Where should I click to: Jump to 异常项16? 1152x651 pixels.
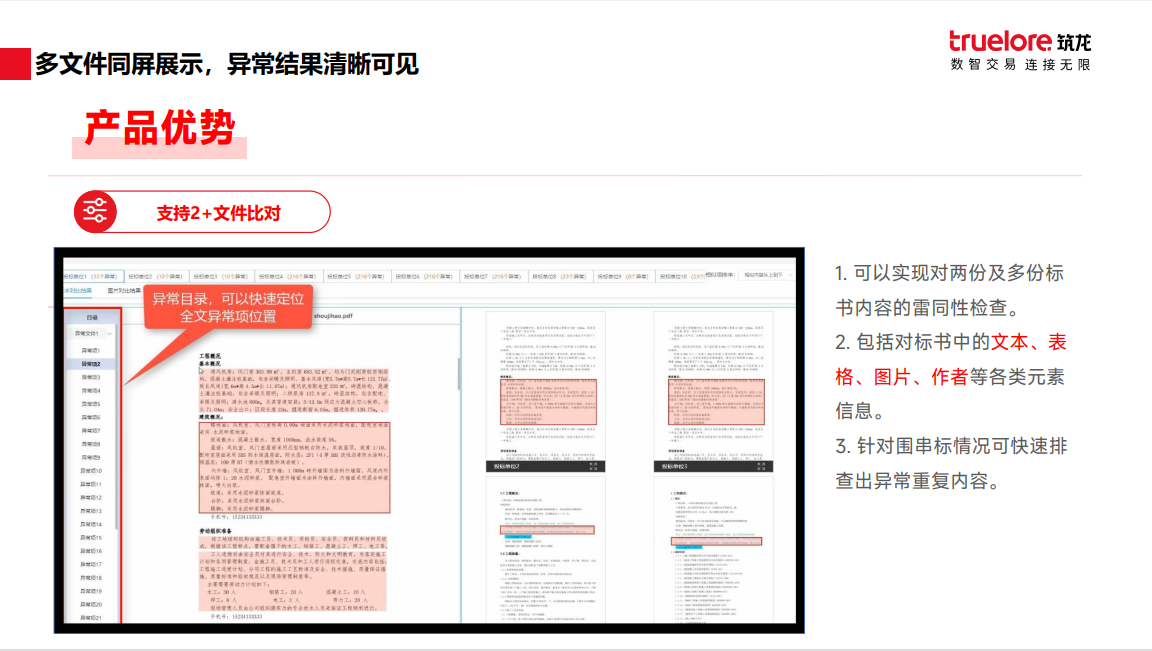click(x=91, y=551)
